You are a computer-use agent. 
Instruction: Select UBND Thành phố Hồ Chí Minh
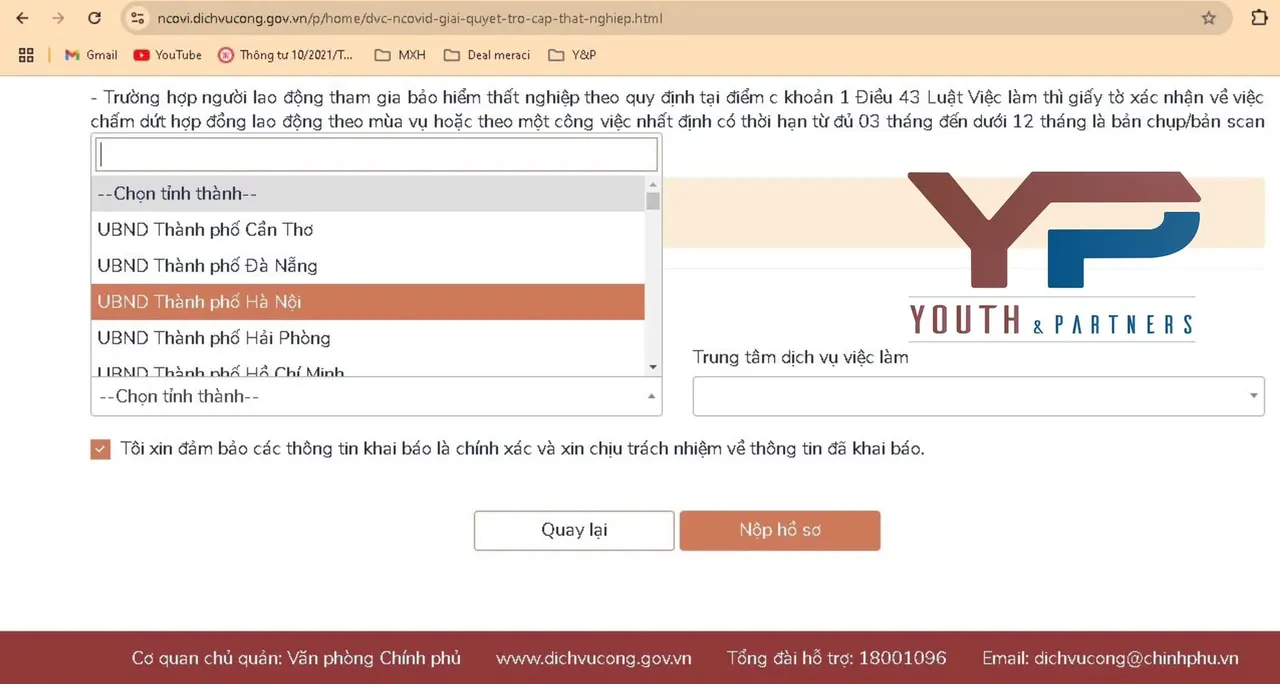[x=368, y=368]
